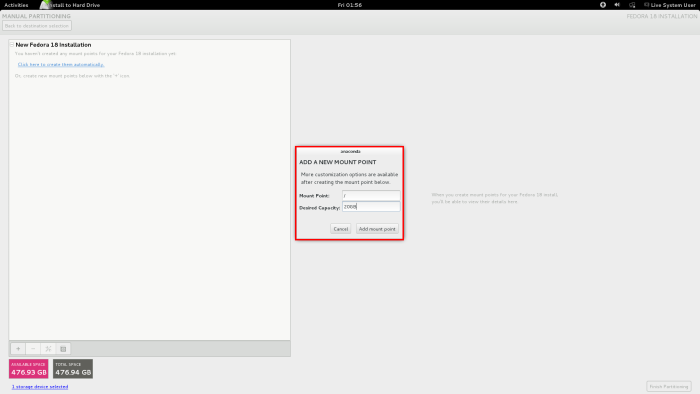
Task: Click the MANUAL PARTITIONING title text
Action: 36,16
